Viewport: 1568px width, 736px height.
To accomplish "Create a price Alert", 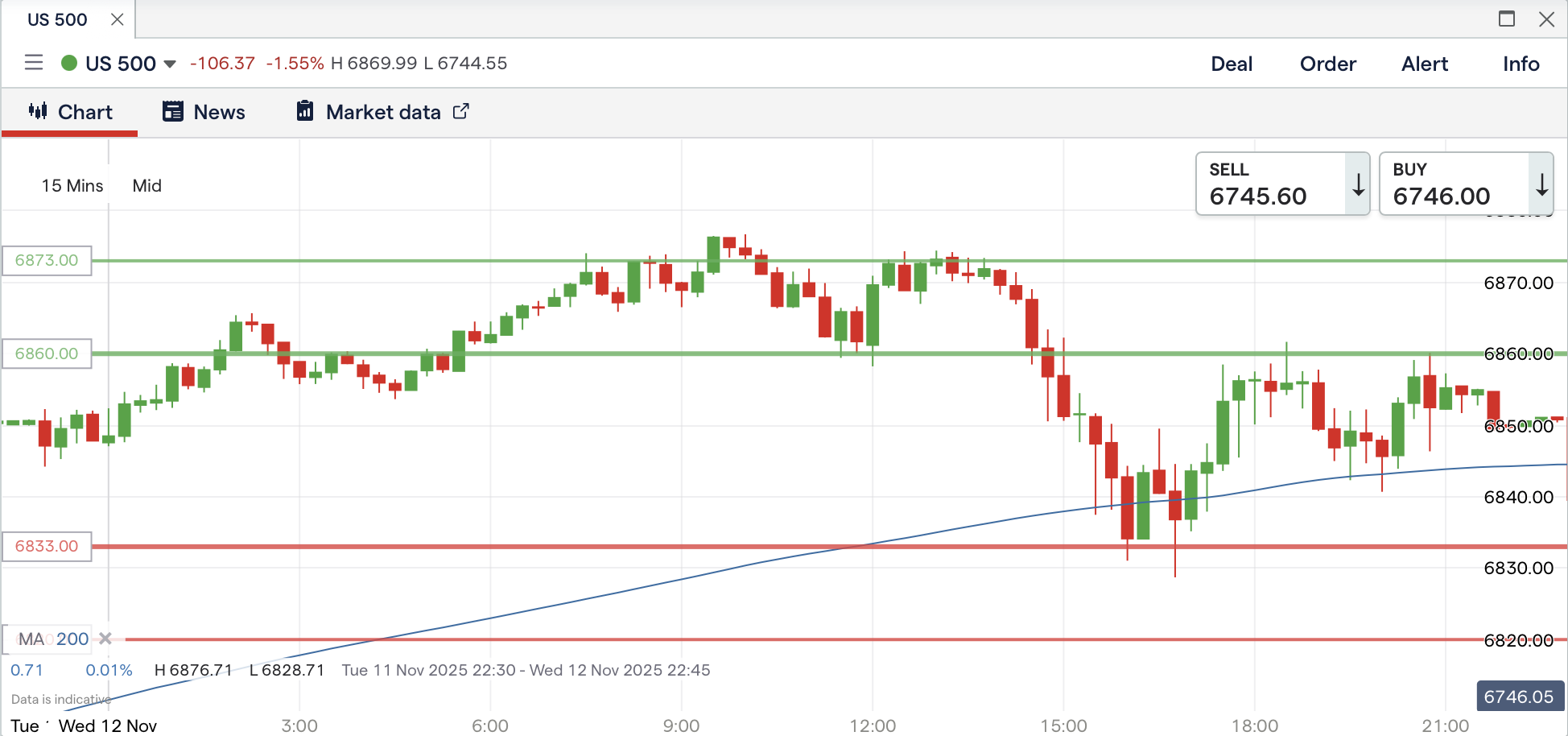I will (x=1425, y=64).
